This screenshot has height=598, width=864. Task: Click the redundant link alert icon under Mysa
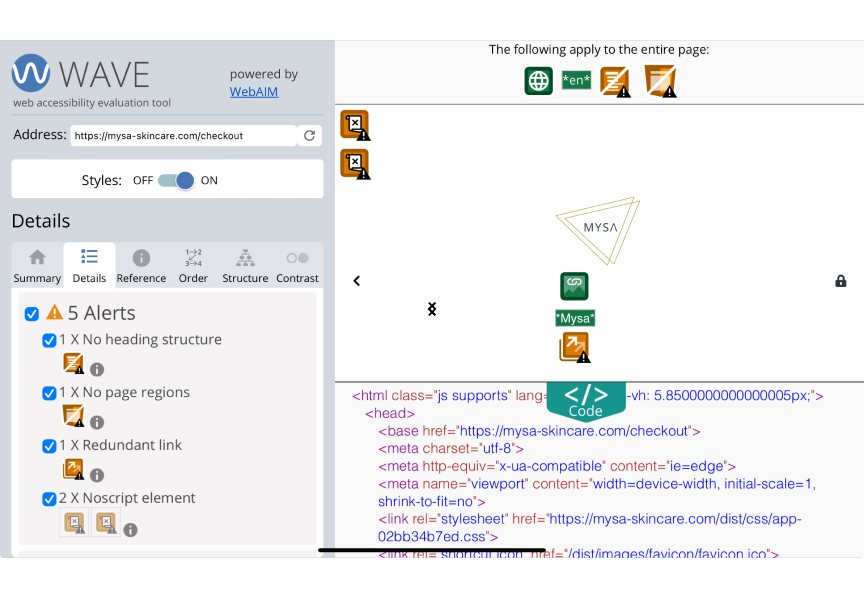click(x=574, y=347)
